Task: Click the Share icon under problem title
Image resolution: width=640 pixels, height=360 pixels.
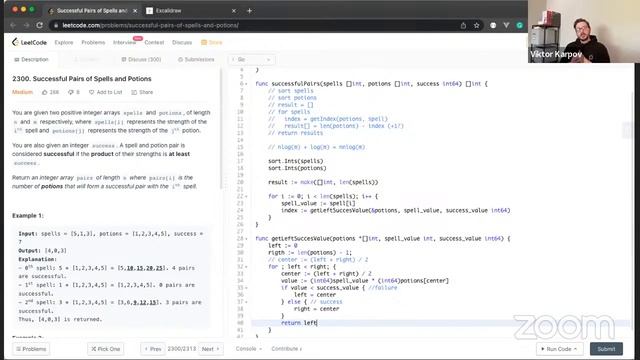Action: (134, 92)
